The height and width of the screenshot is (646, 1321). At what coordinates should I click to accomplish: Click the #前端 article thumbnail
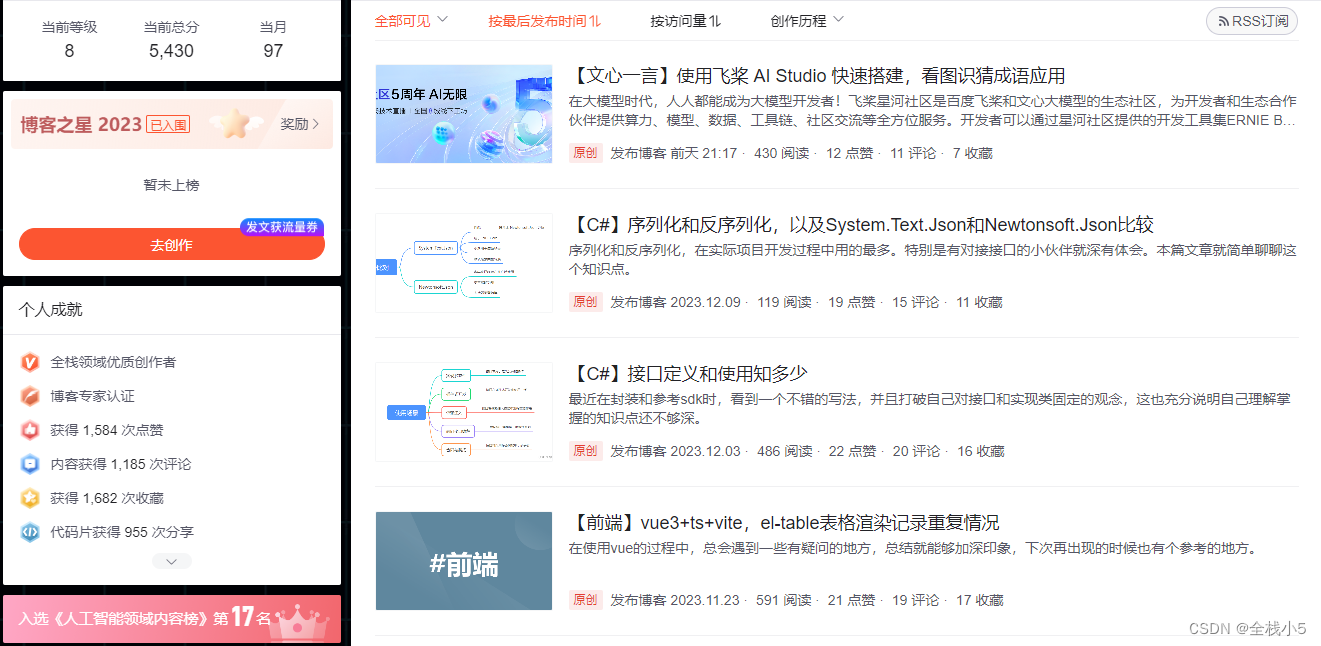464,561
